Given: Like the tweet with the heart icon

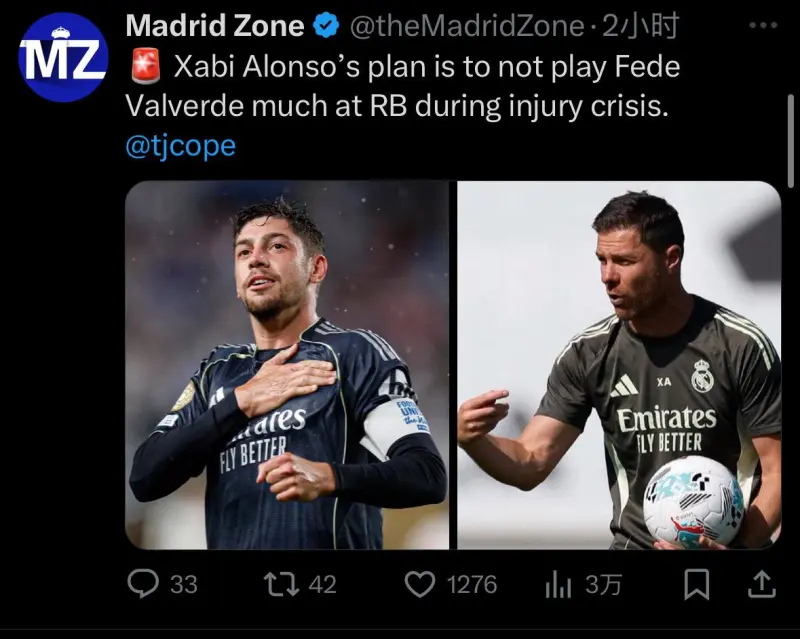Looking at the screenshot, I should [x=419, y=584].
